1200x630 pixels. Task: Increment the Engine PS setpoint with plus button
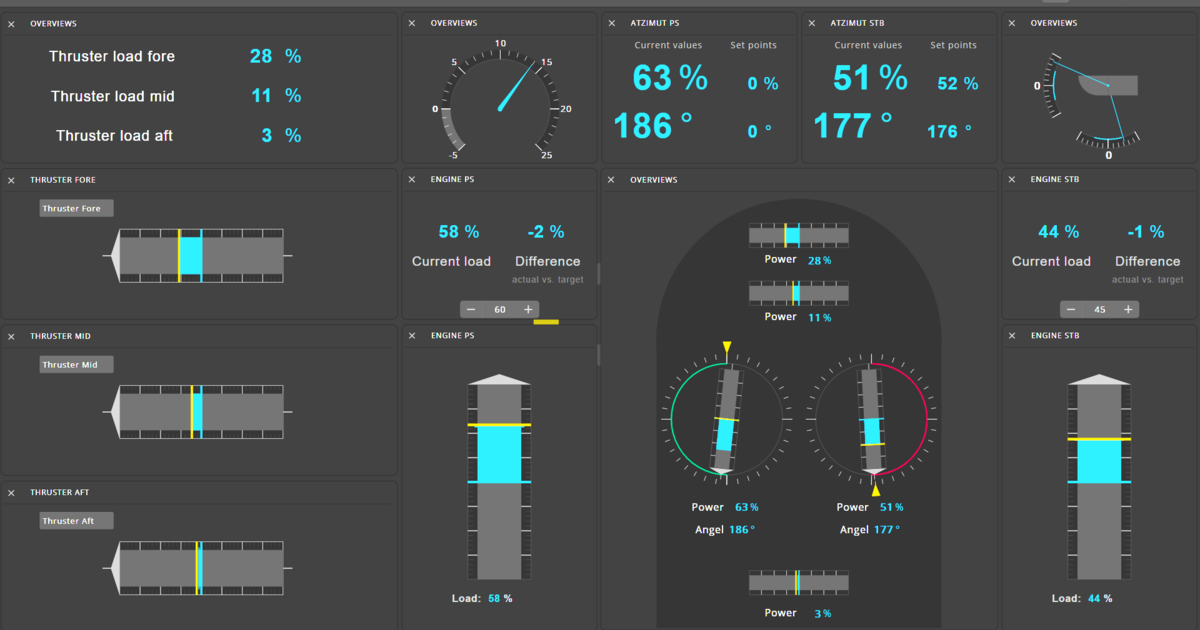point(529,309)
